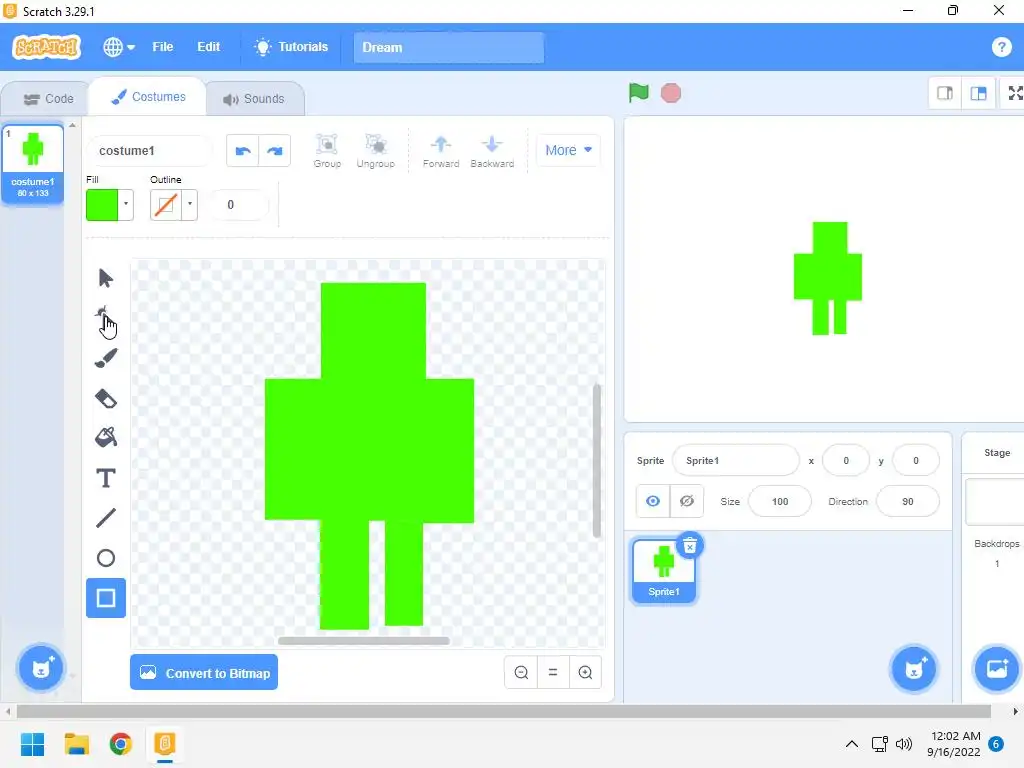
Task: Click the red stop button
Action: pos(671,93)
